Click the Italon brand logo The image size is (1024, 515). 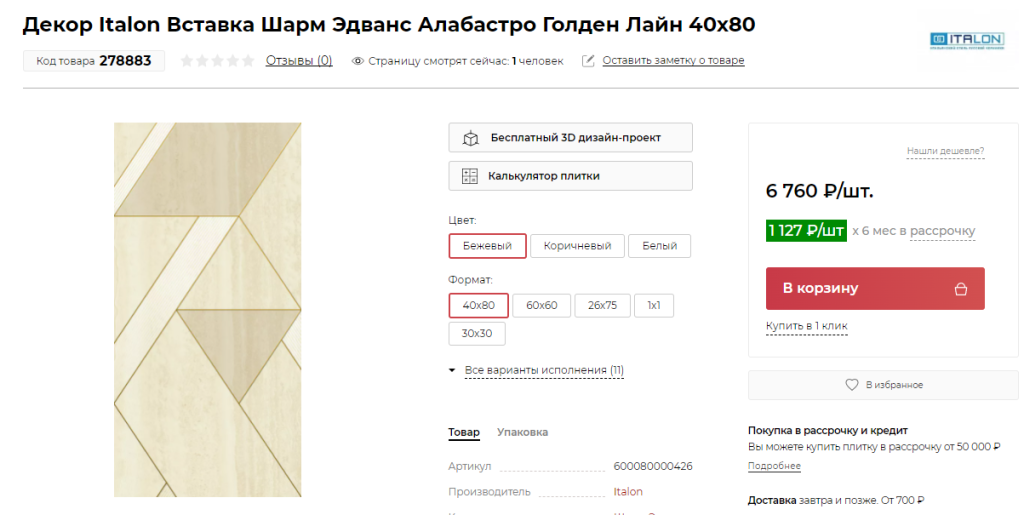(x=967, y=40)
